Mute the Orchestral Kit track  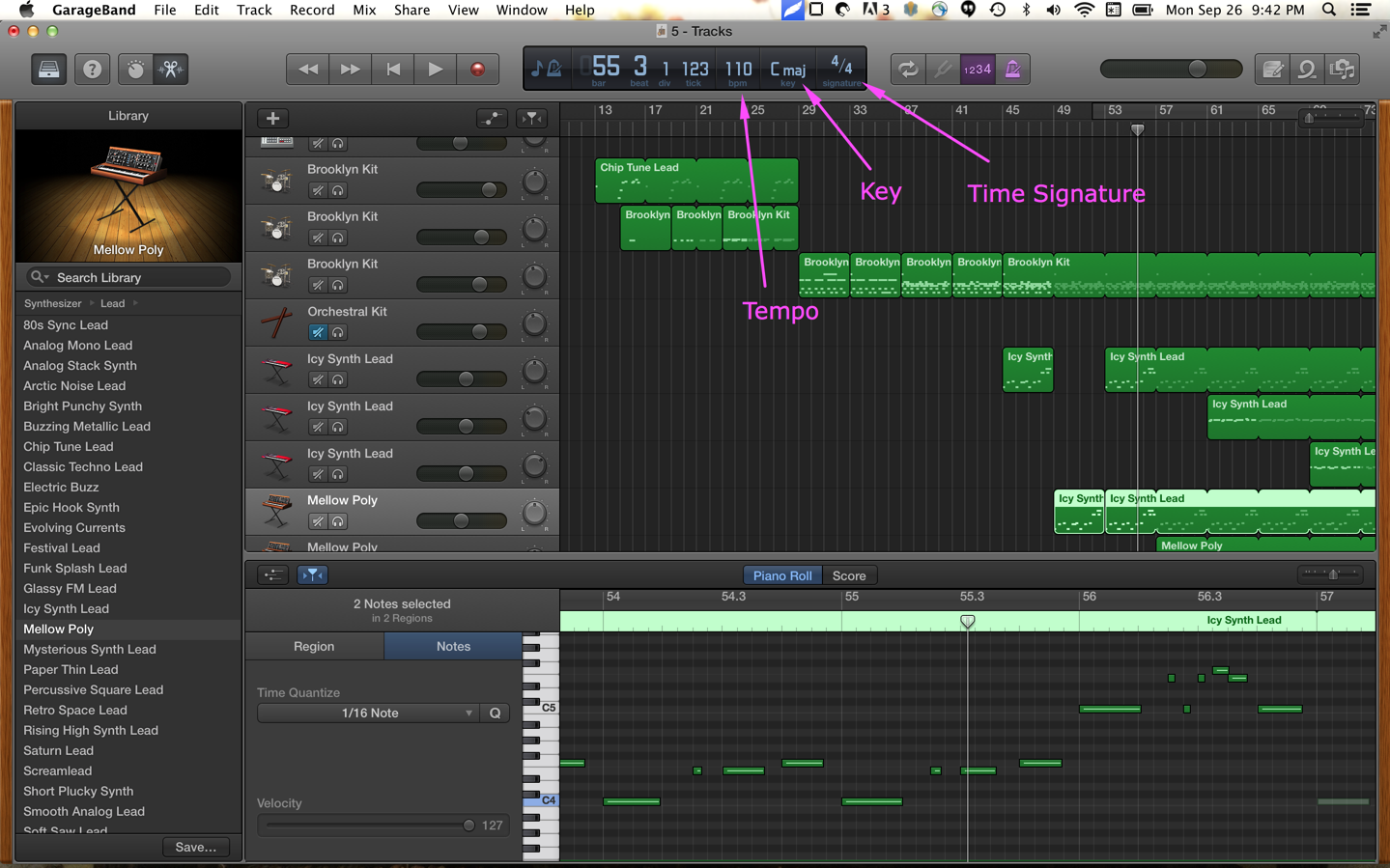(x=318, y=332)
